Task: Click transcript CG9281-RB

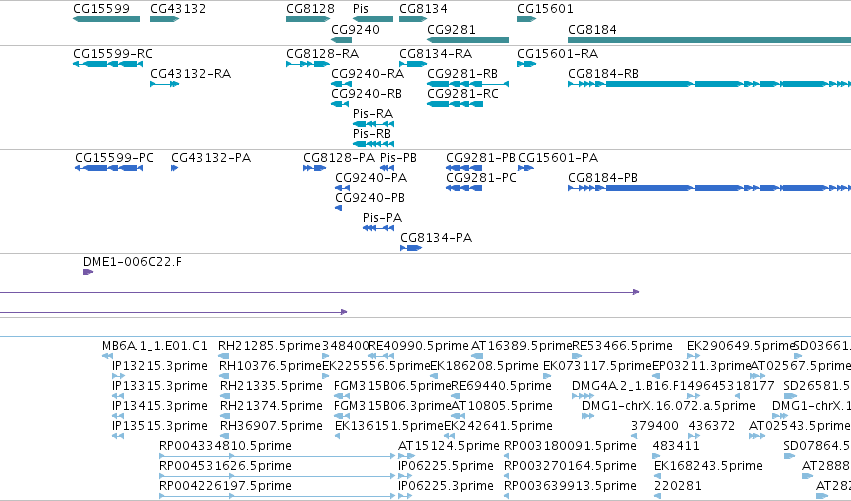Action: (x=468, y=84)
